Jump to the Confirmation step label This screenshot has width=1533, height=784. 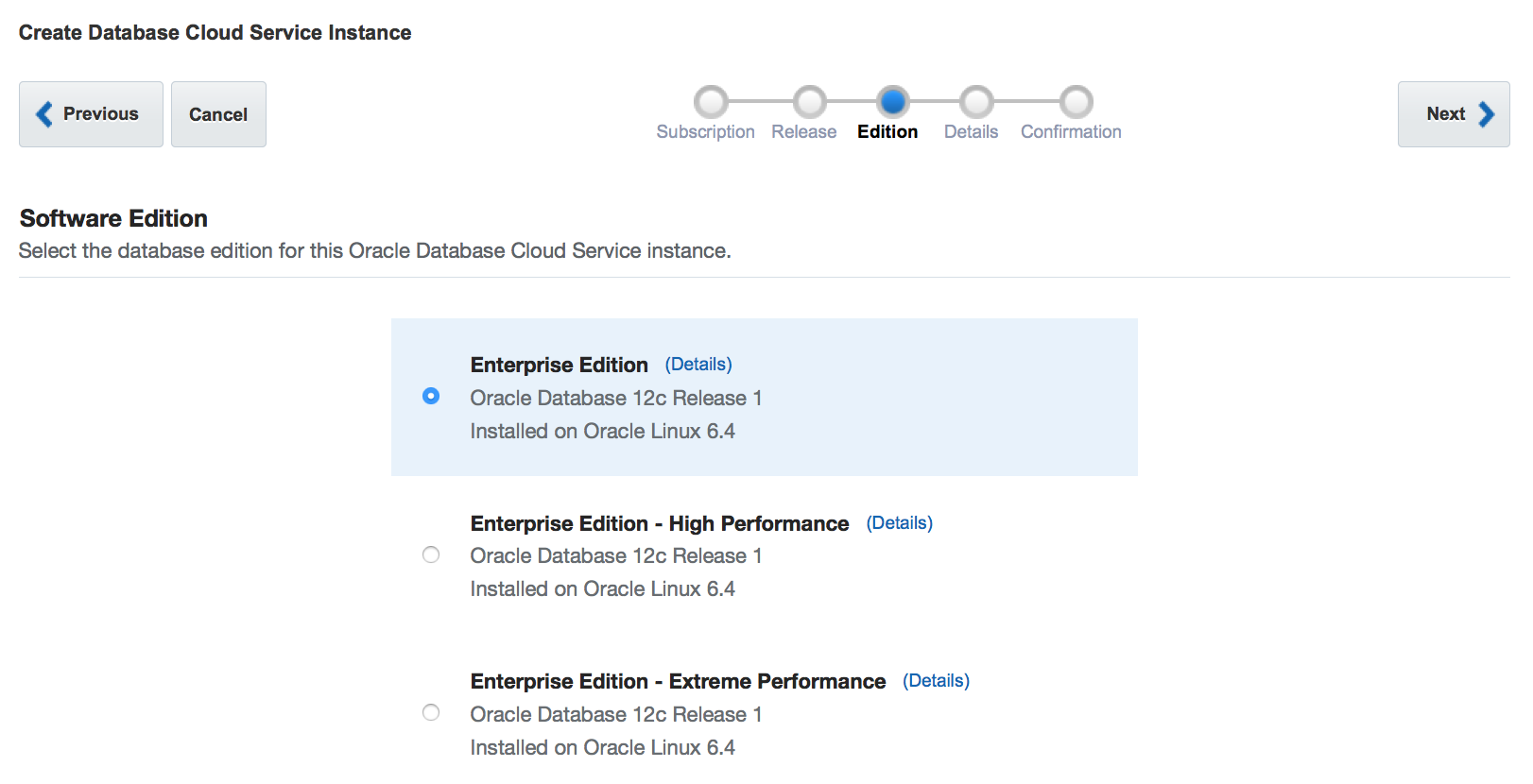click(1071, 132)
